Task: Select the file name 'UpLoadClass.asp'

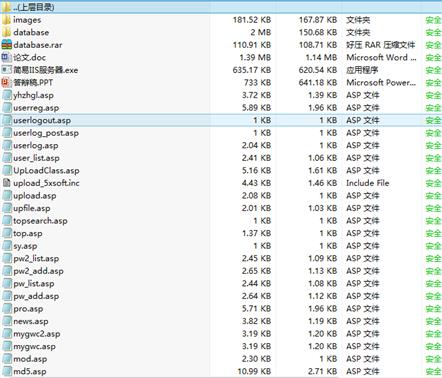Action: click(46, 171)
